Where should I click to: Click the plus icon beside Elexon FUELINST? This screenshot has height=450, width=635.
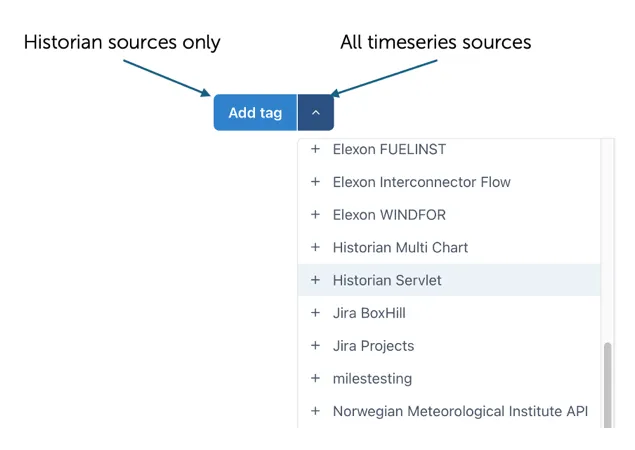point(315,149)
